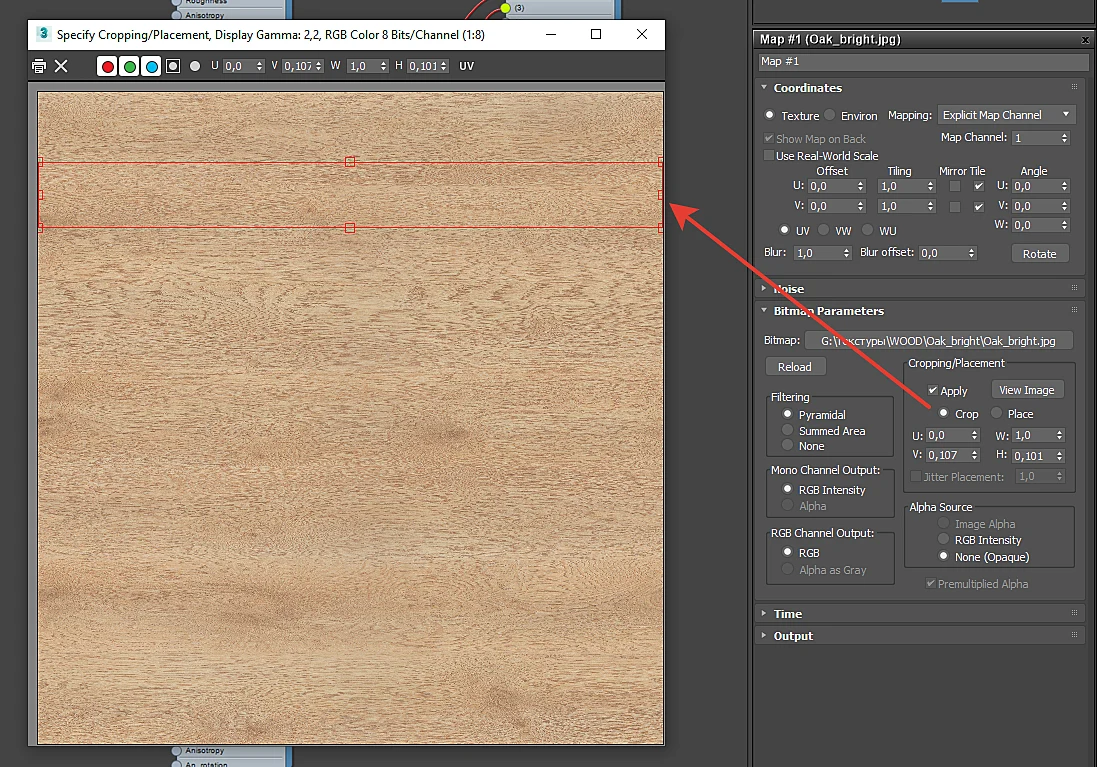1097x767 pixels.
Task: Click the U Offset value field
Action: click(x=831, y=186)
